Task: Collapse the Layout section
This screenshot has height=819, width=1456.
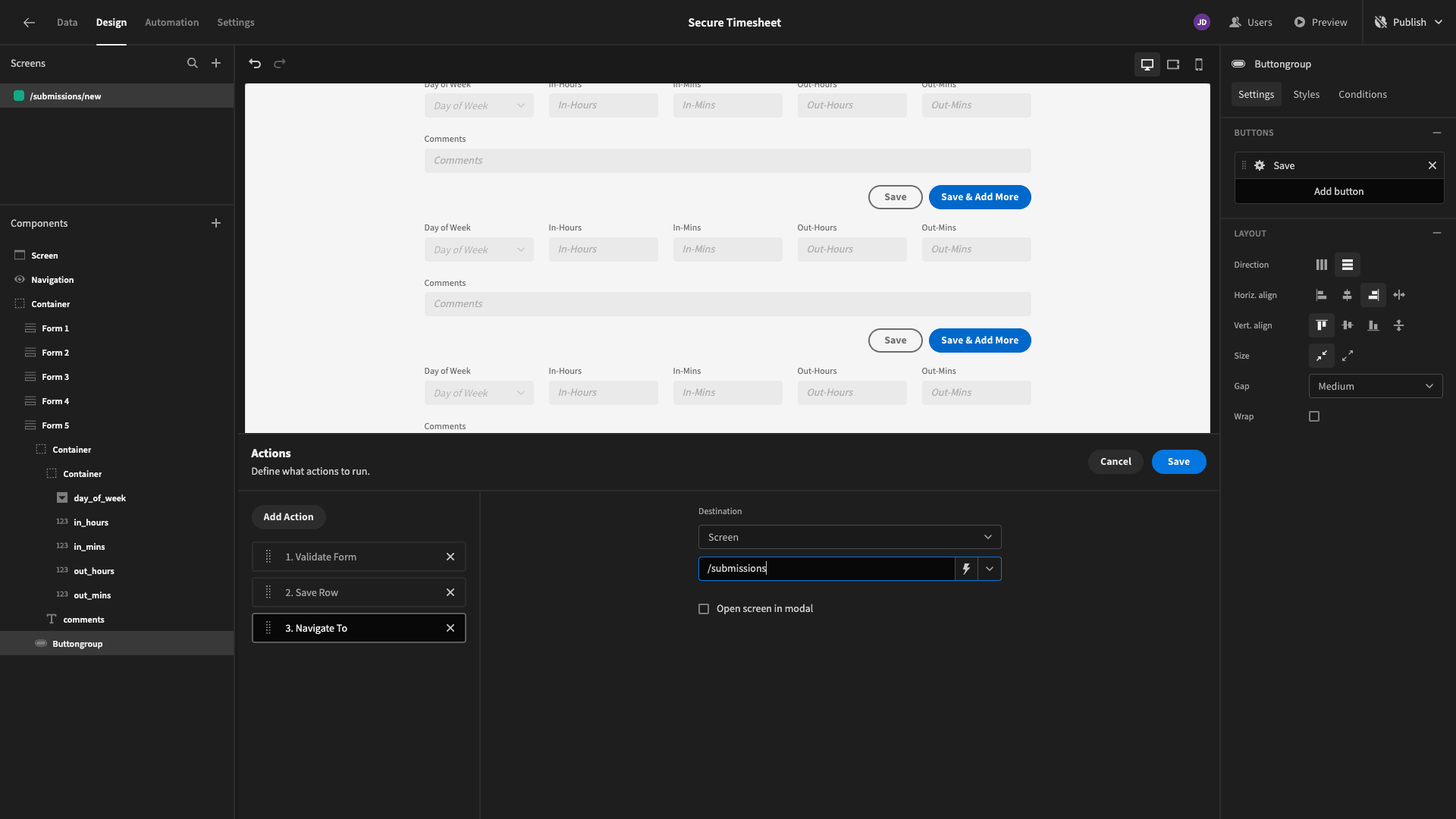Action: (1437, 234)
